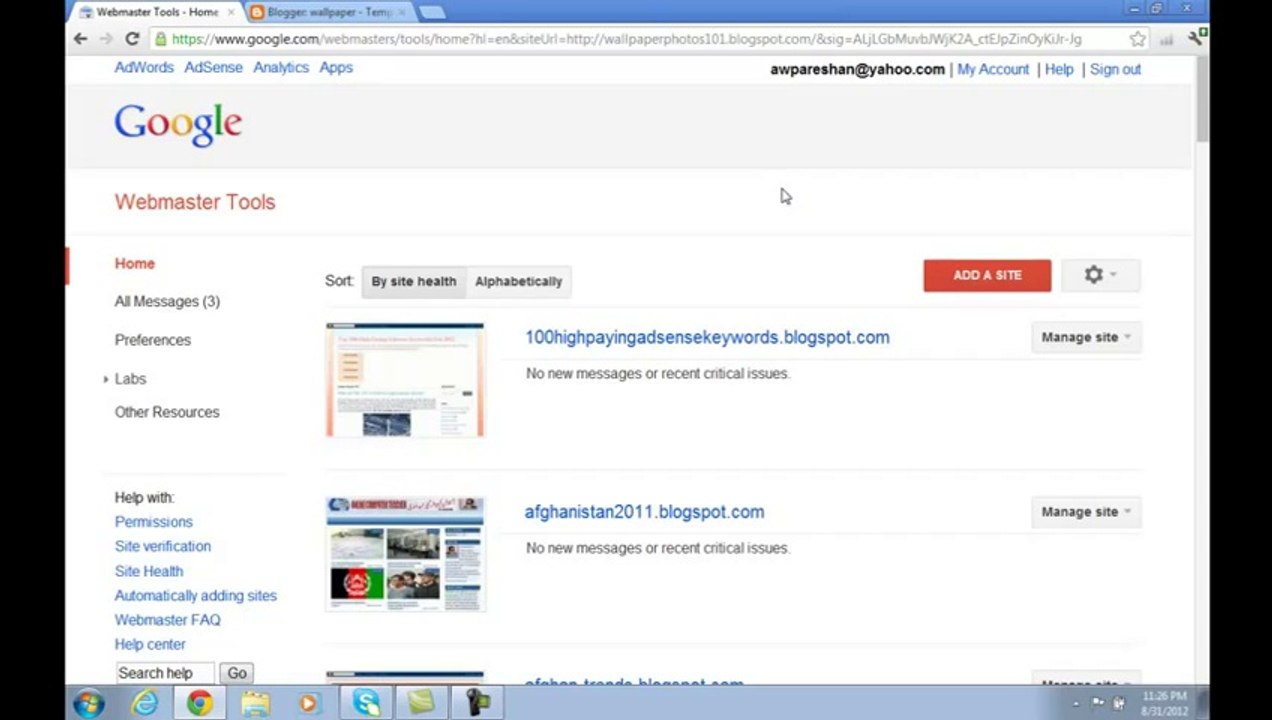
Task: Open the Analytics link
Action: [x=281, y=67]
